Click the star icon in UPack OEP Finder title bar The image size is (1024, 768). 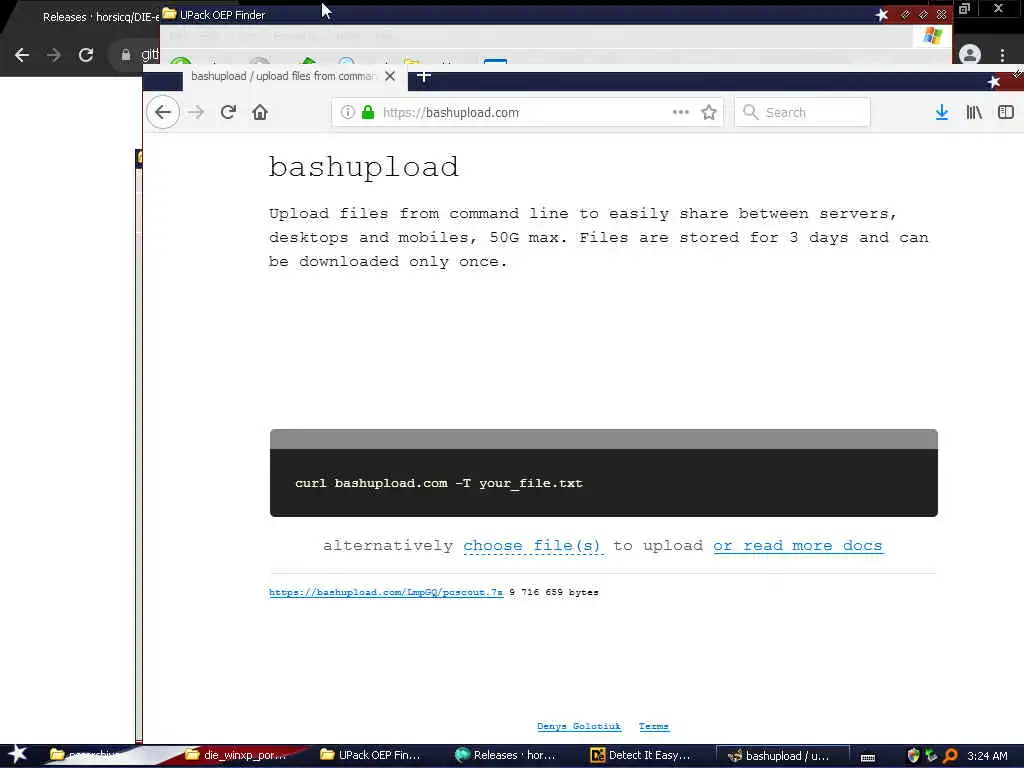click(882, 14)
